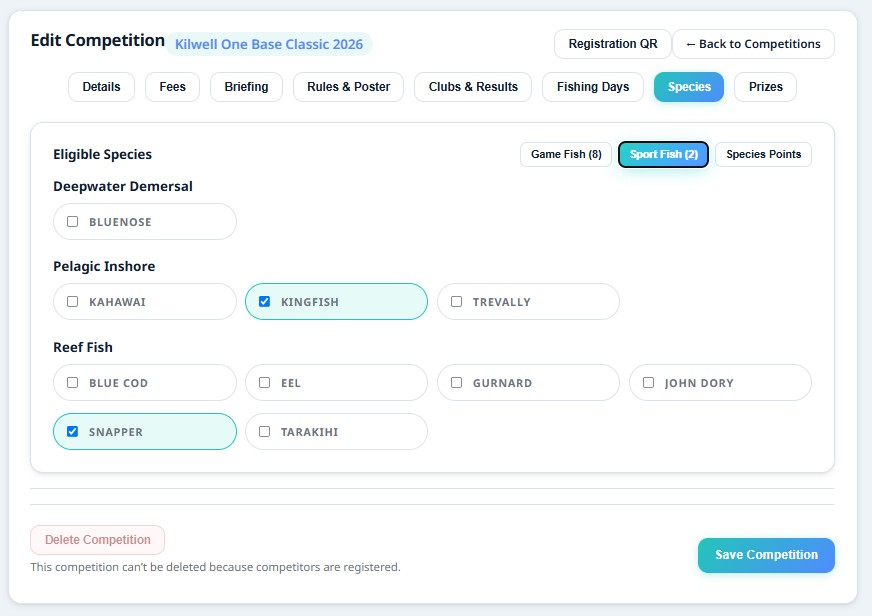Show the Game Fish (8) list
This screenshot has height=616, width=872.
[566, 155]
